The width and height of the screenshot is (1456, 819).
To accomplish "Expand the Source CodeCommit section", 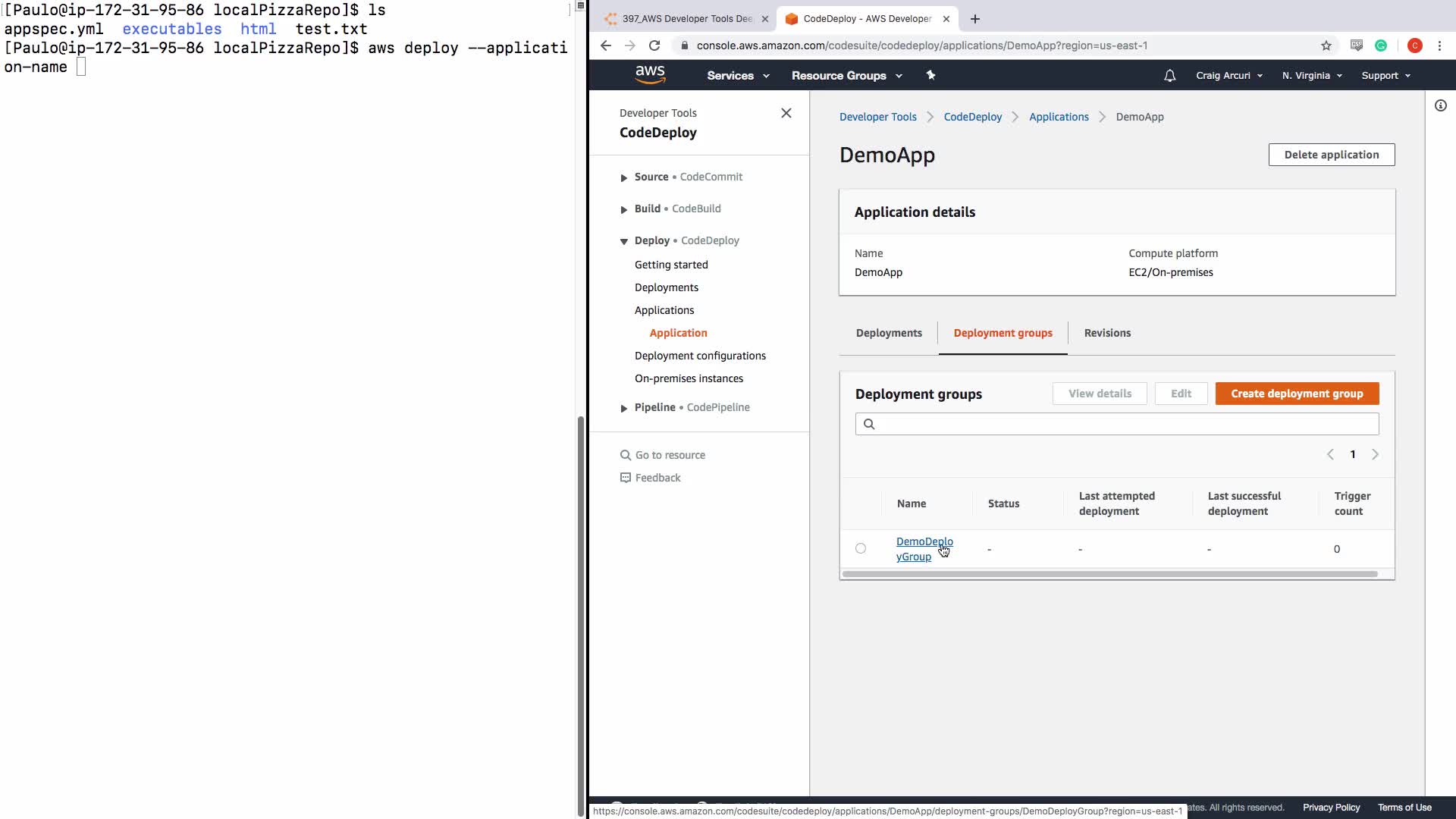I will coord(624,177).
